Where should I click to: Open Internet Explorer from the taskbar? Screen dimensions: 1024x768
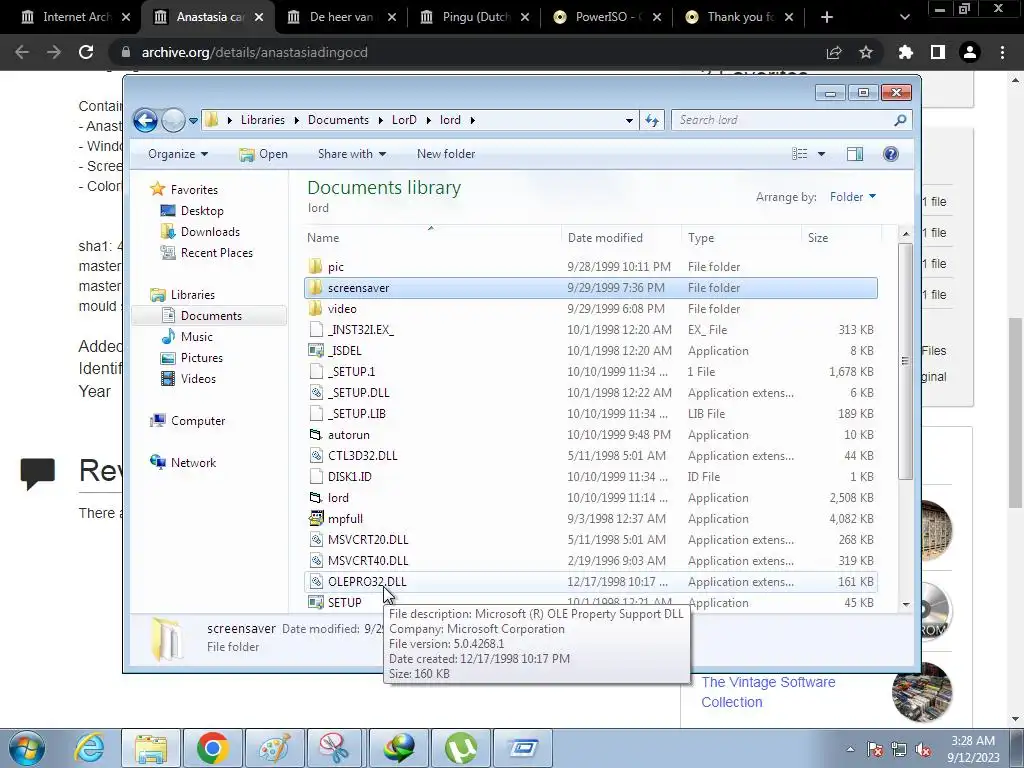point(90,748)
